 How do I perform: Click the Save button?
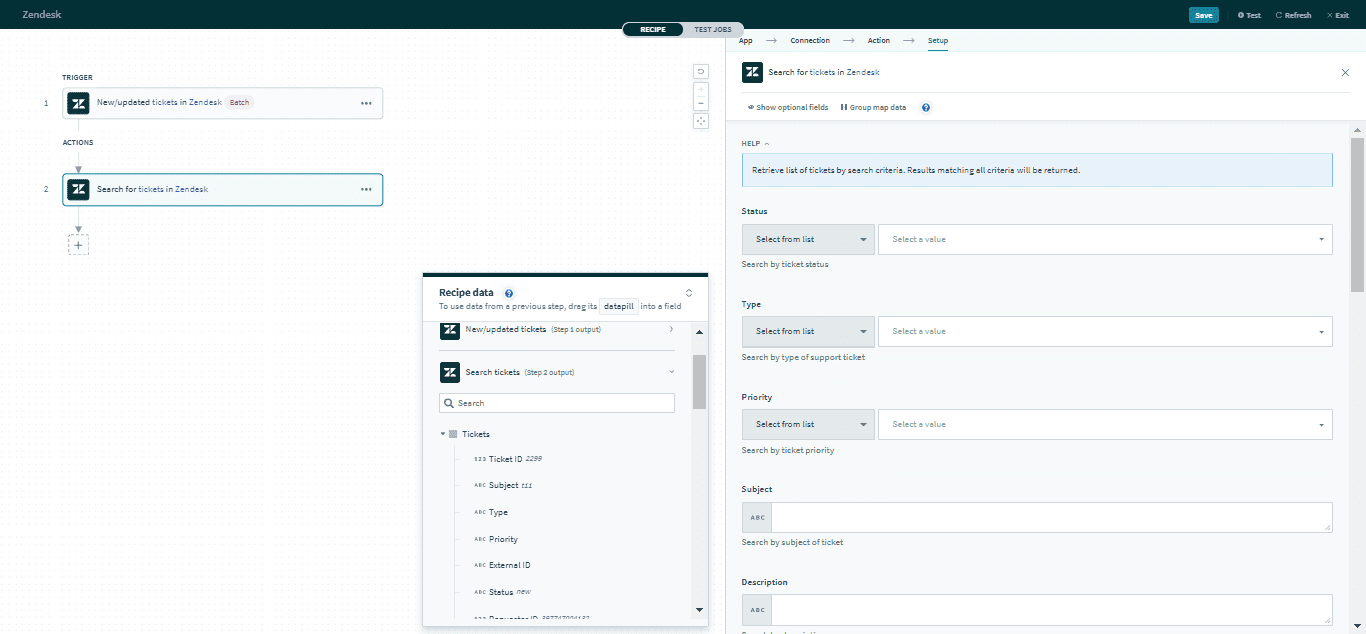pyautogui.click(x=1203, y=15)
